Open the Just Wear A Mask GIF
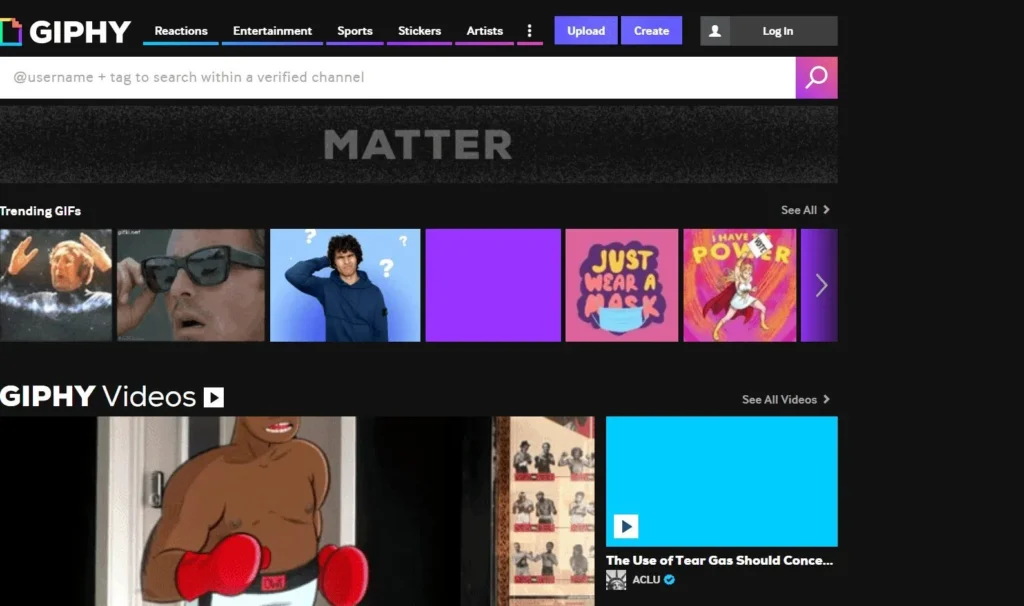The height and width of the screenshot is (606, 1024). point(622,285)
